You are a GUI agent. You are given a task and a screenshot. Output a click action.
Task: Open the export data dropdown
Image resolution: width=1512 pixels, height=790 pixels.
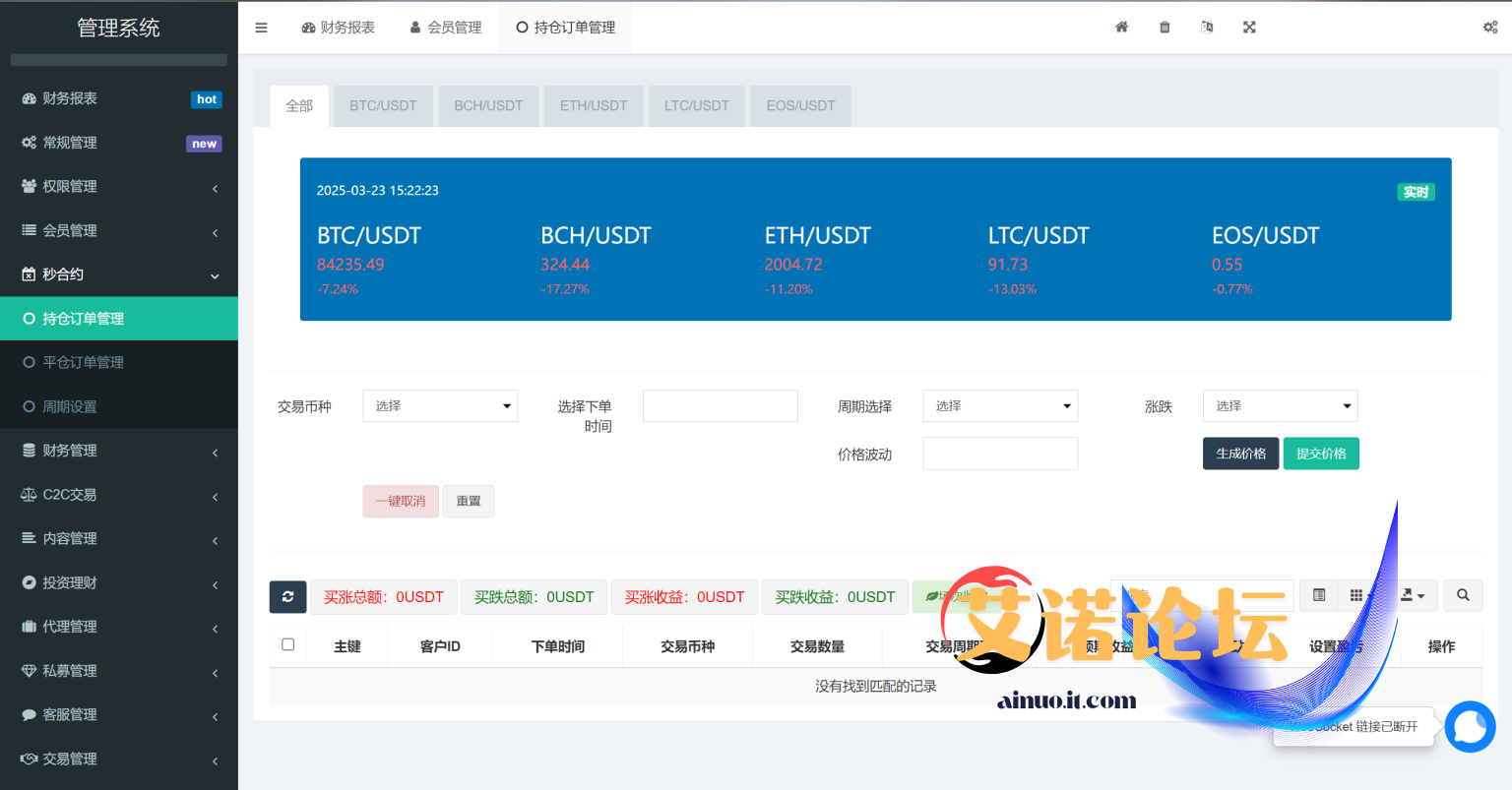(x=1413, y=595)
